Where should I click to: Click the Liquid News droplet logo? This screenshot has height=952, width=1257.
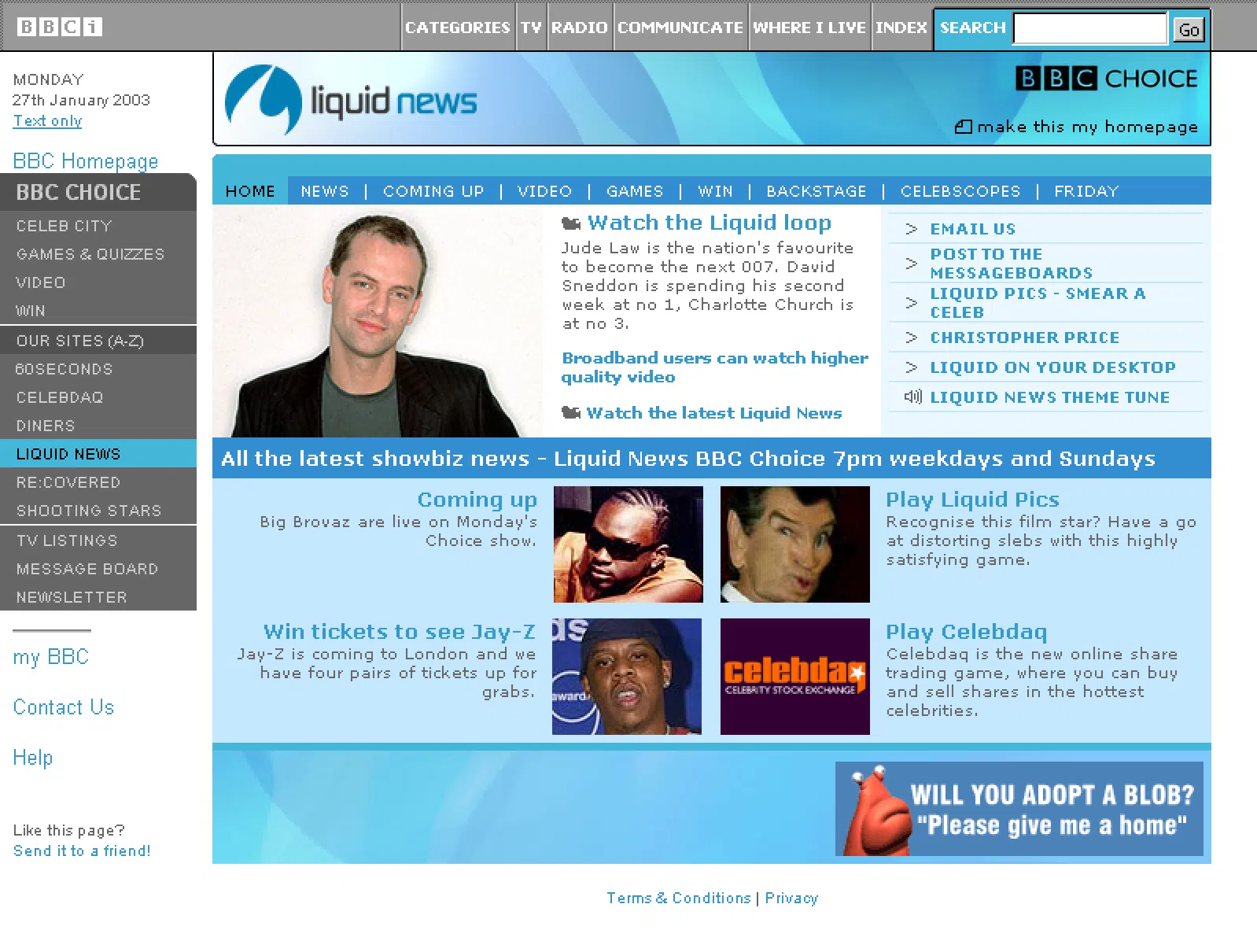tap(263, 99)
